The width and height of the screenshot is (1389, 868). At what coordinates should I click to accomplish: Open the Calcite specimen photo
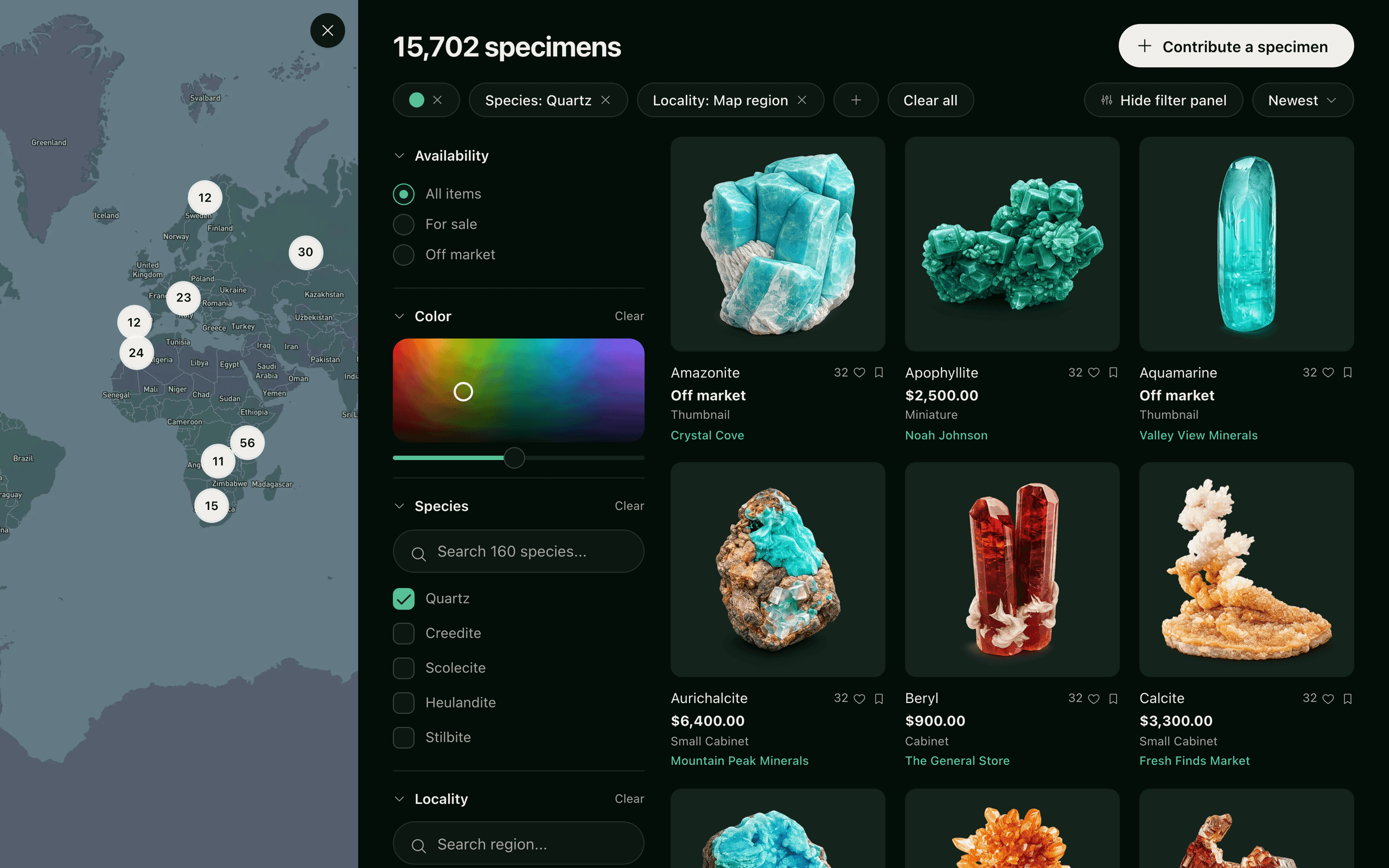pos(1246,570)
